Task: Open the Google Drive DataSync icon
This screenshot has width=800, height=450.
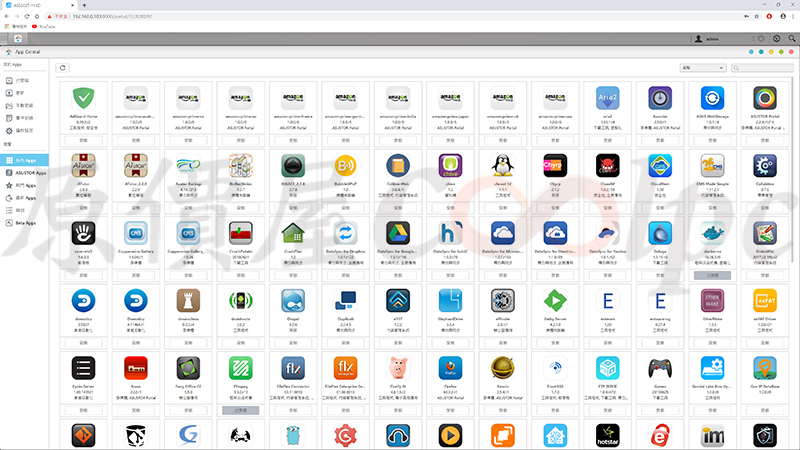Action: 398,233
